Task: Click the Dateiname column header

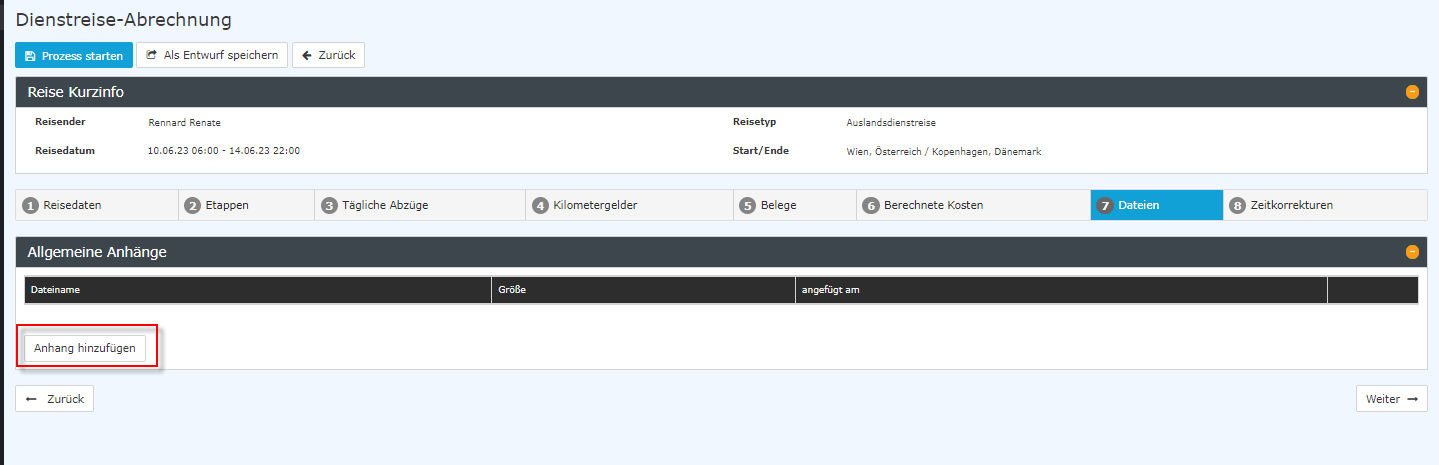Action: 56,290
